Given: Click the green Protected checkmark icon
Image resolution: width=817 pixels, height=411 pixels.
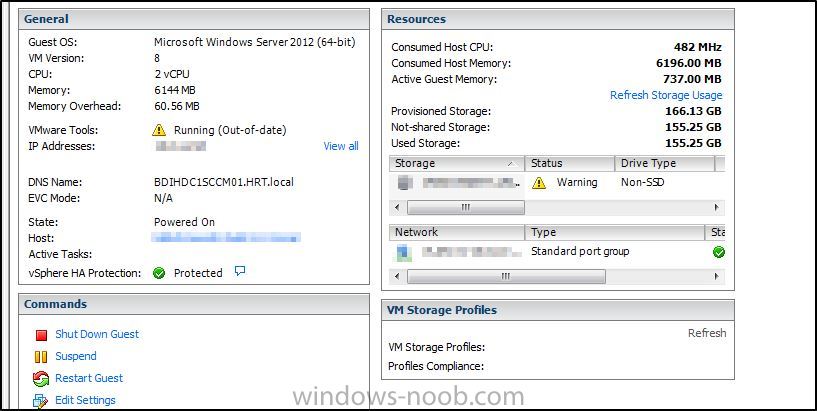Looking at the screenshot, I should (159, 273).
